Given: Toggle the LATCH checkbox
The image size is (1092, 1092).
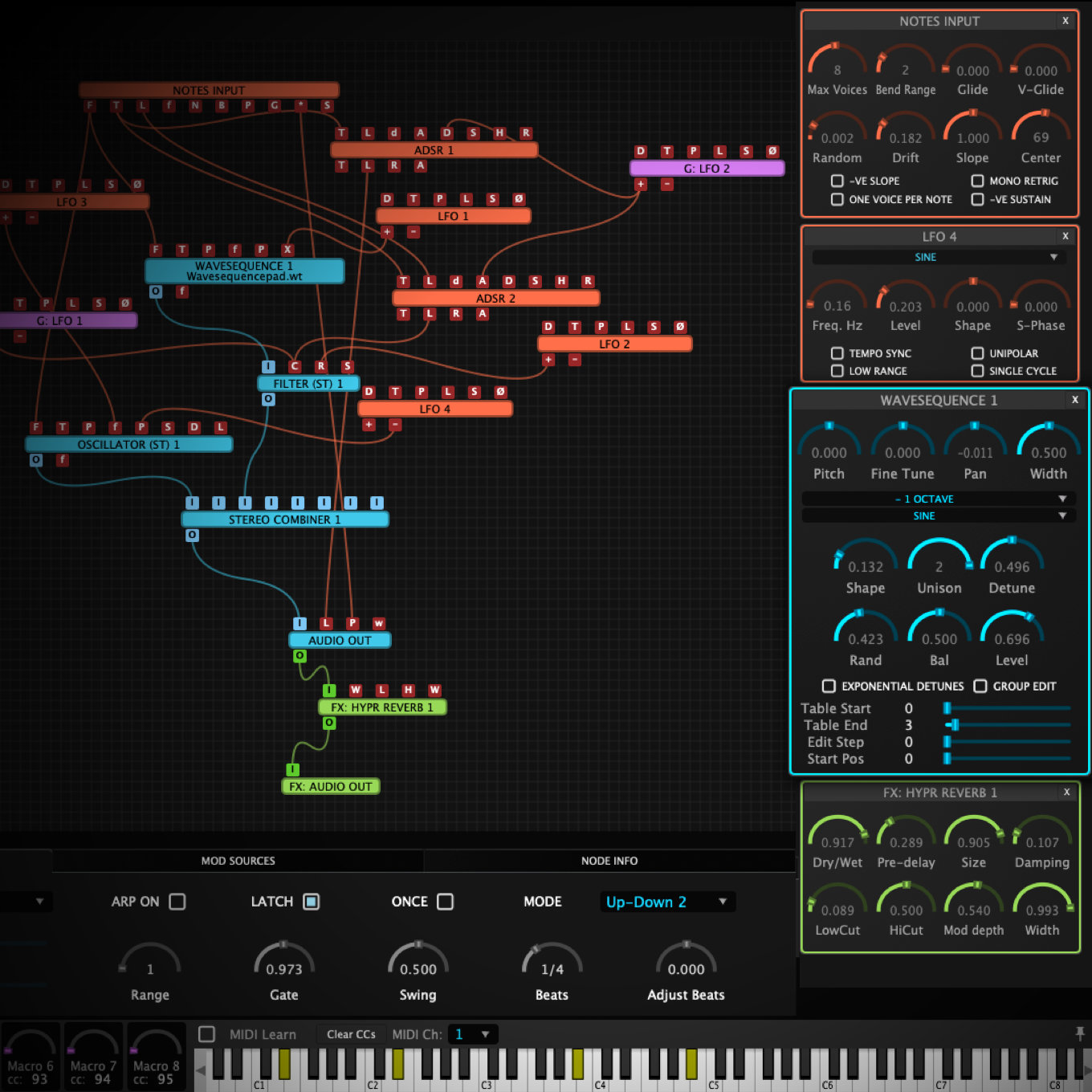Looking at the screenshot, I should coord(311,902).
